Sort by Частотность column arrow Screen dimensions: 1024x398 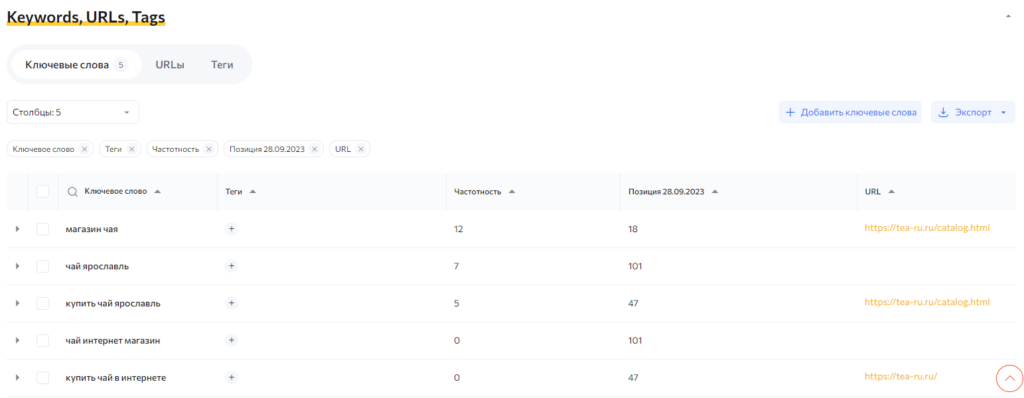(512, 191)
